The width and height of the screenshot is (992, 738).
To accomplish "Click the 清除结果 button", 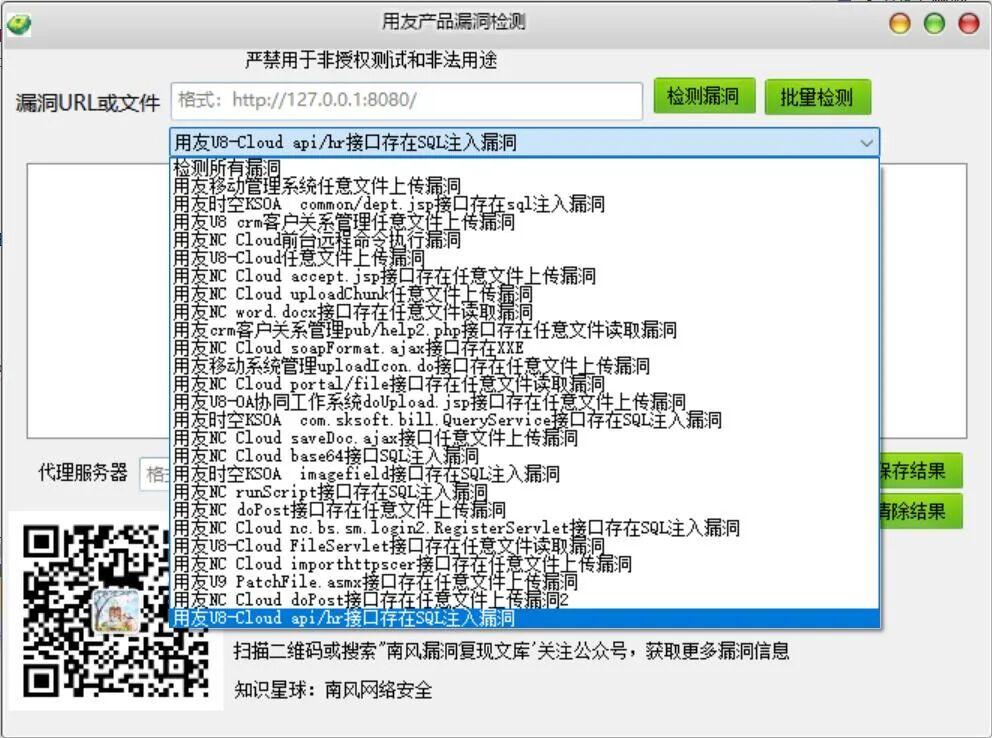I will 921,511.
